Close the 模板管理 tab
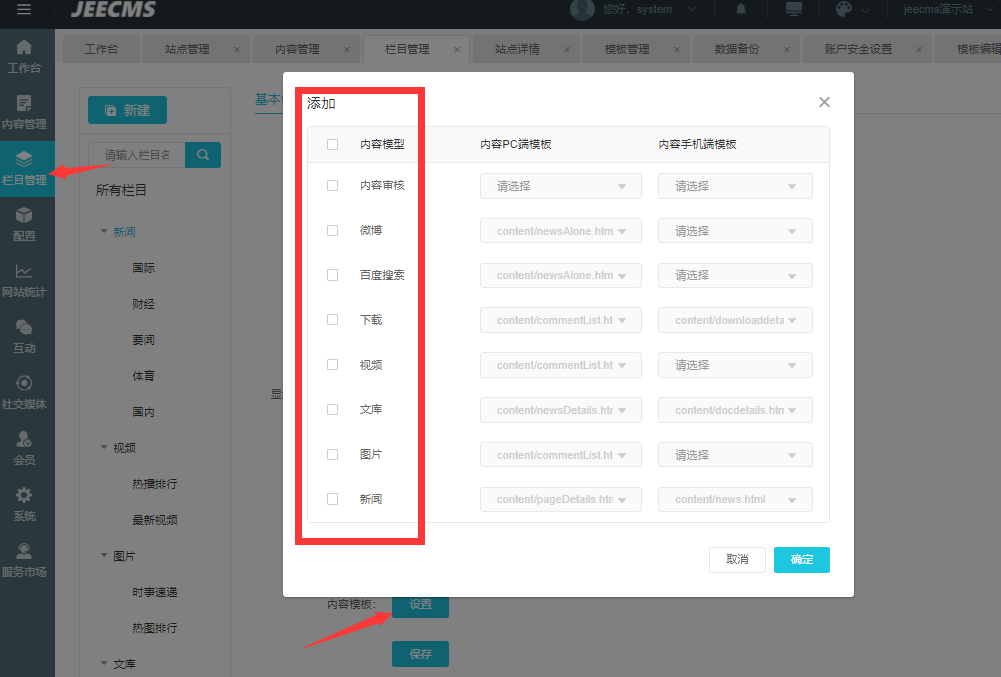The height and width of the screenshot is (677, 1001). point(677,49)
